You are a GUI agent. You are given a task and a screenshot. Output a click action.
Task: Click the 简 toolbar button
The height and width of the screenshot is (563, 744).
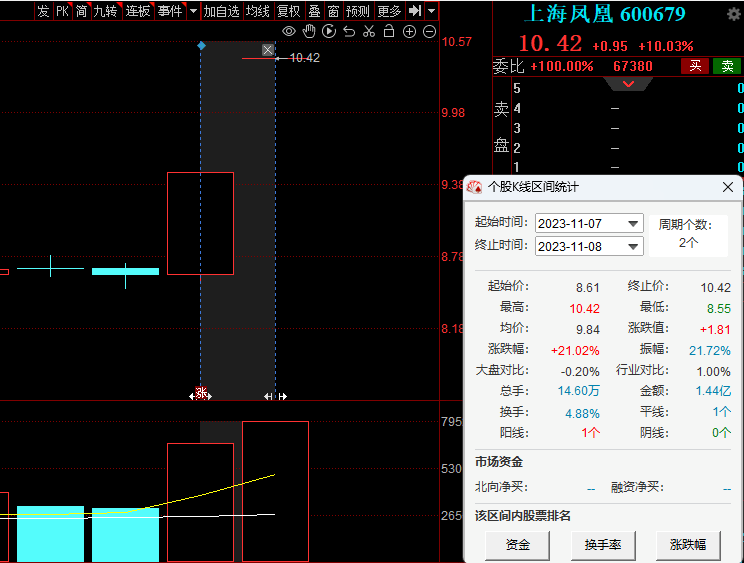(82, 11)
